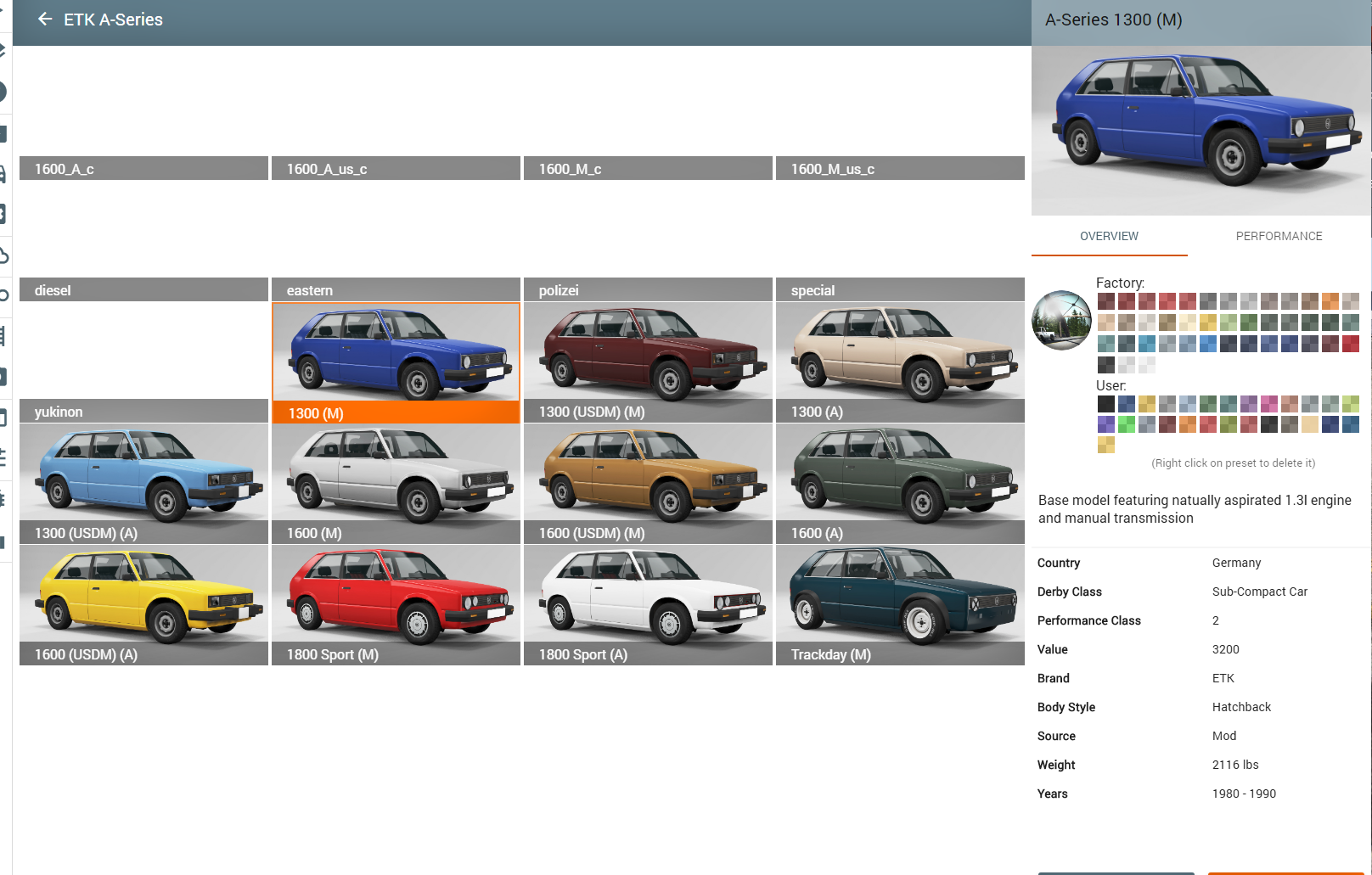Apply the orange Factory color swatch
Image resolution: width=1372 pixels, height=875 pixels.
point(1330,301)
